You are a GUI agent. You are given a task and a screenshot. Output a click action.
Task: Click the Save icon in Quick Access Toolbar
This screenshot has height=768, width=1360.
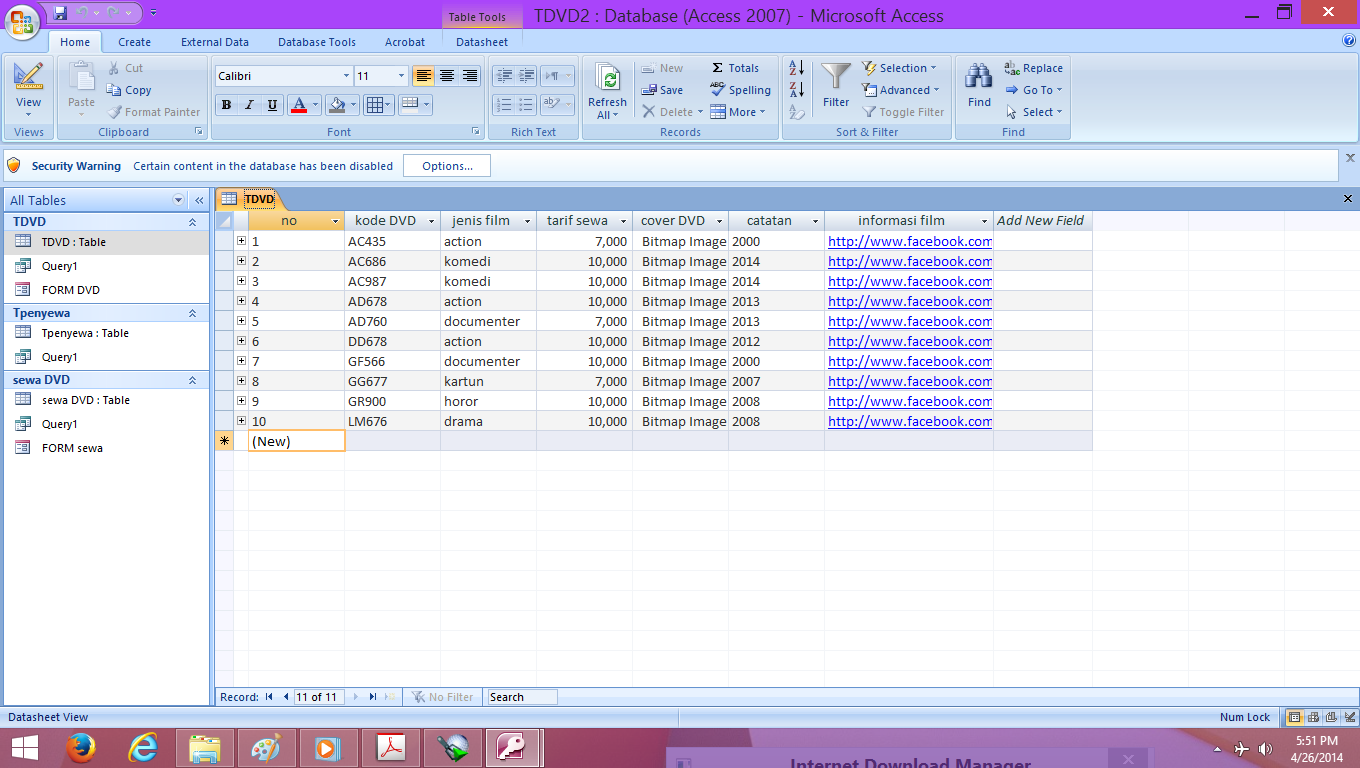[x=60, y=13]
